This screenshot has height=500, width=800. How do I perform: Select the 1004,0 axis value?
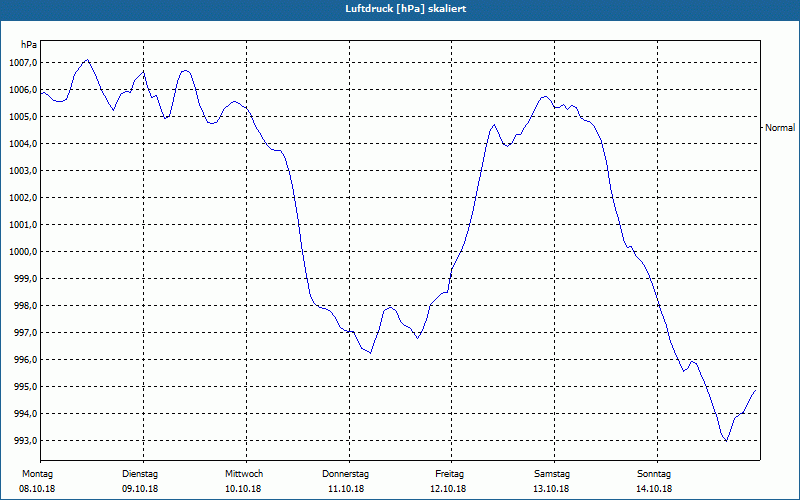point(23,144)
